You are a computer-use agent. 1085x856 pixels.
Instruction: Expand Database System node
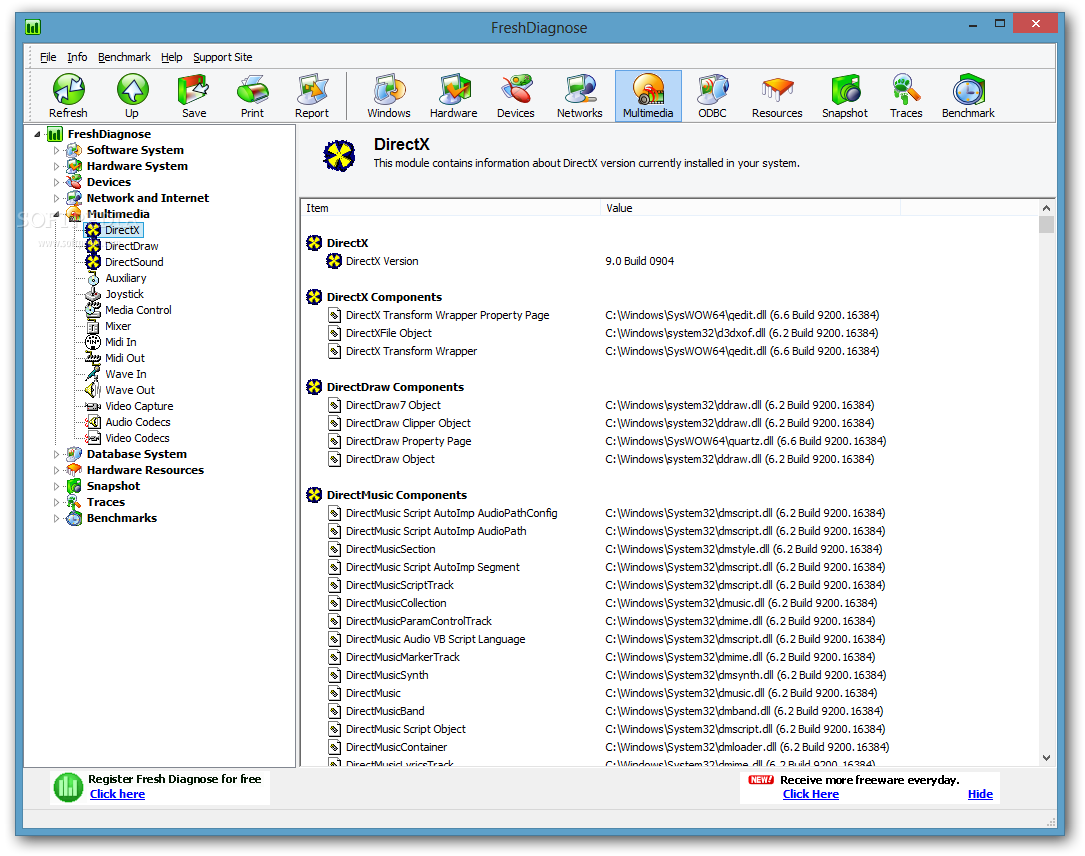pos(57,455)
